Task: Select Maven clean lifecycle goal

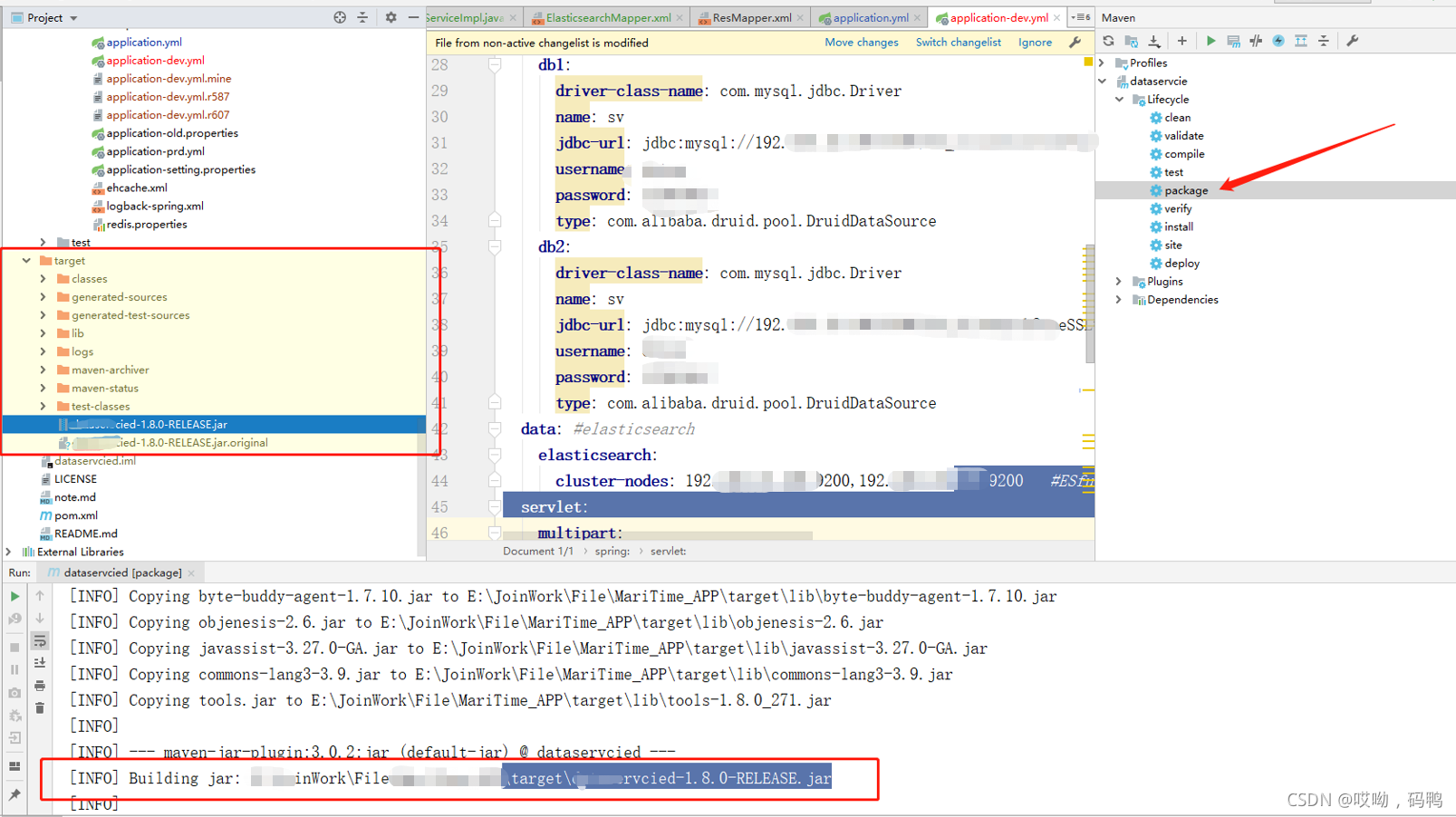Action: [x=1177, y=118]
